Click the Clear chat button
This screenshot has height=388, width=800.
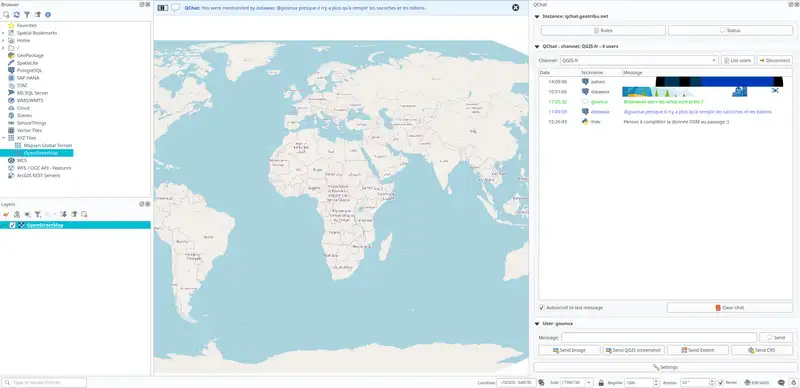(x=730, y=308)
